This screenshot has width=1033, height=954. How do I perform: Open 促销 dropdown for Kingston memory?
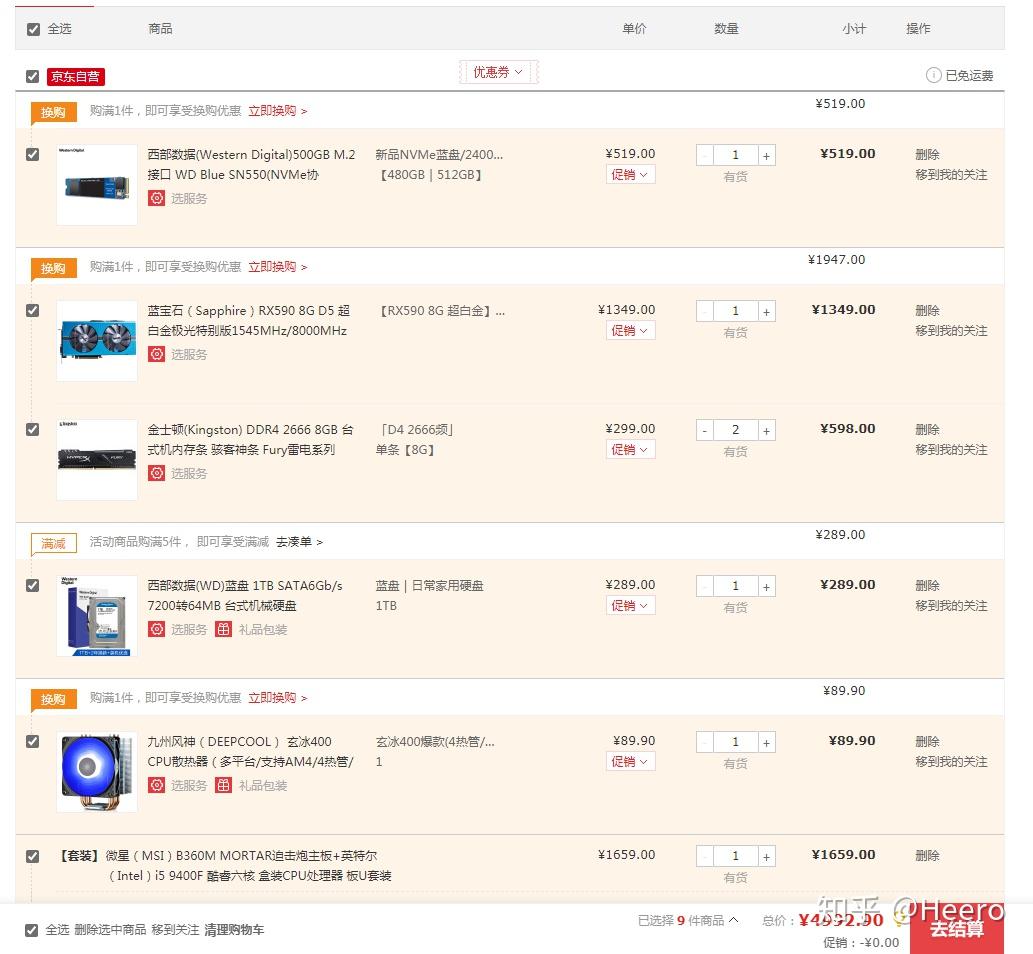tap(630, 449)
